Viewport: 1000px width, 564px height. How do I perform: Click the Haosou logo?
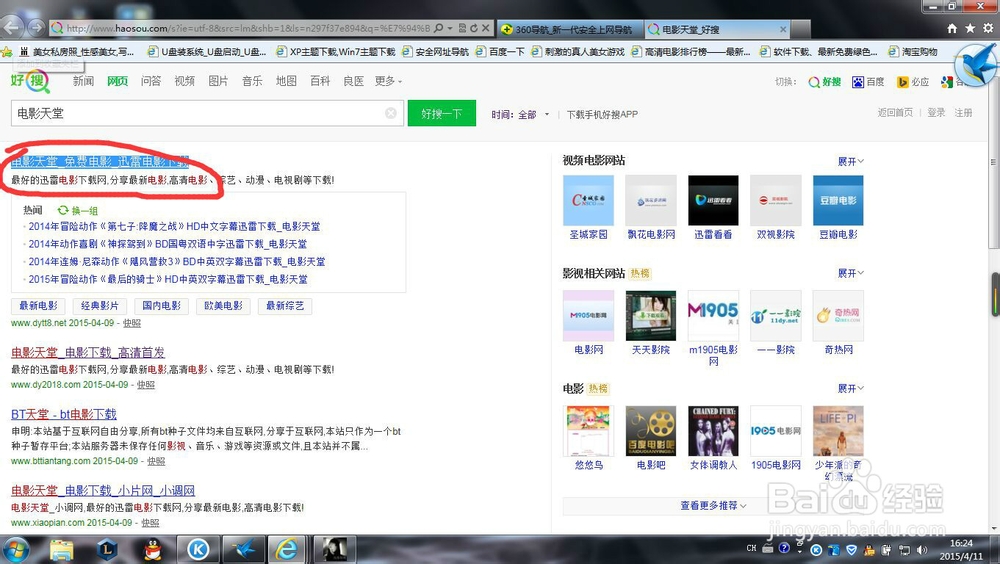click(29, 81)
